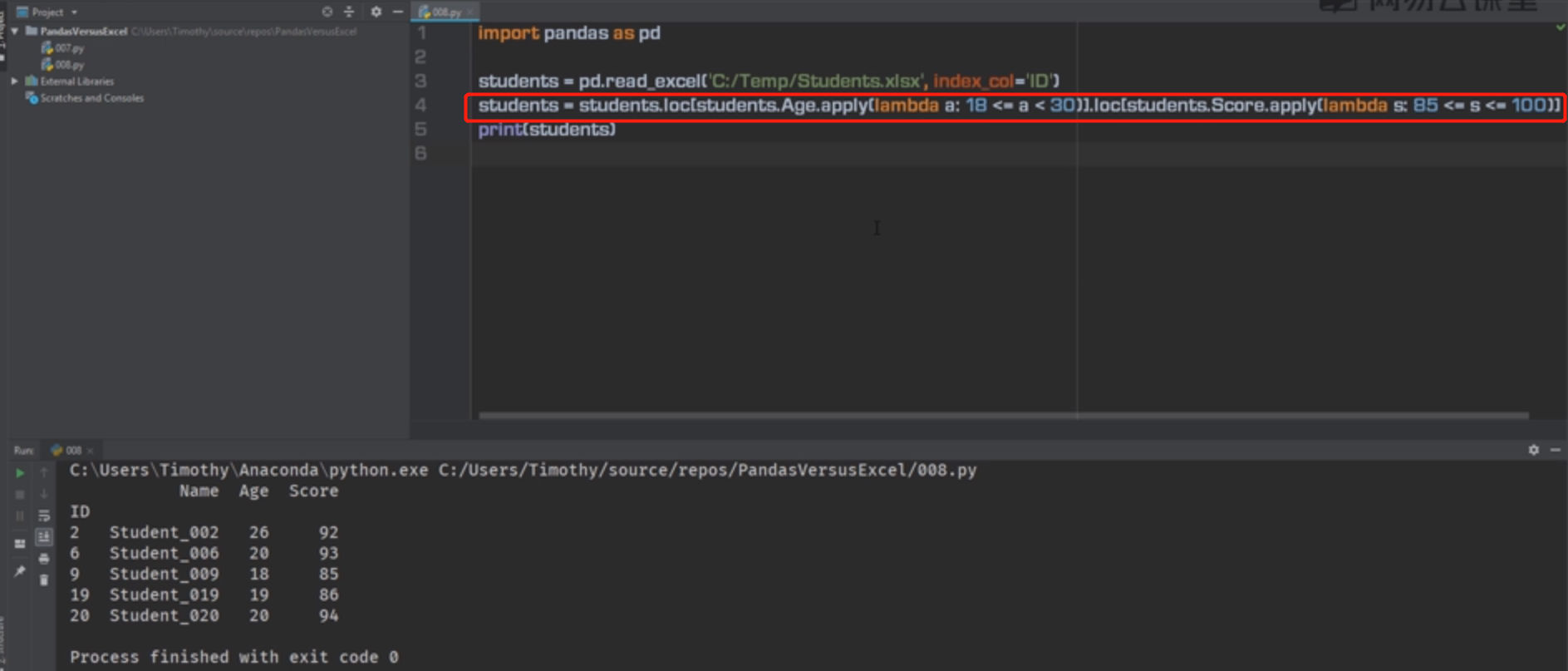Click the Run panel label
Screen dimensions: 1568x671
pyautogui.click(x=23, y=450)
